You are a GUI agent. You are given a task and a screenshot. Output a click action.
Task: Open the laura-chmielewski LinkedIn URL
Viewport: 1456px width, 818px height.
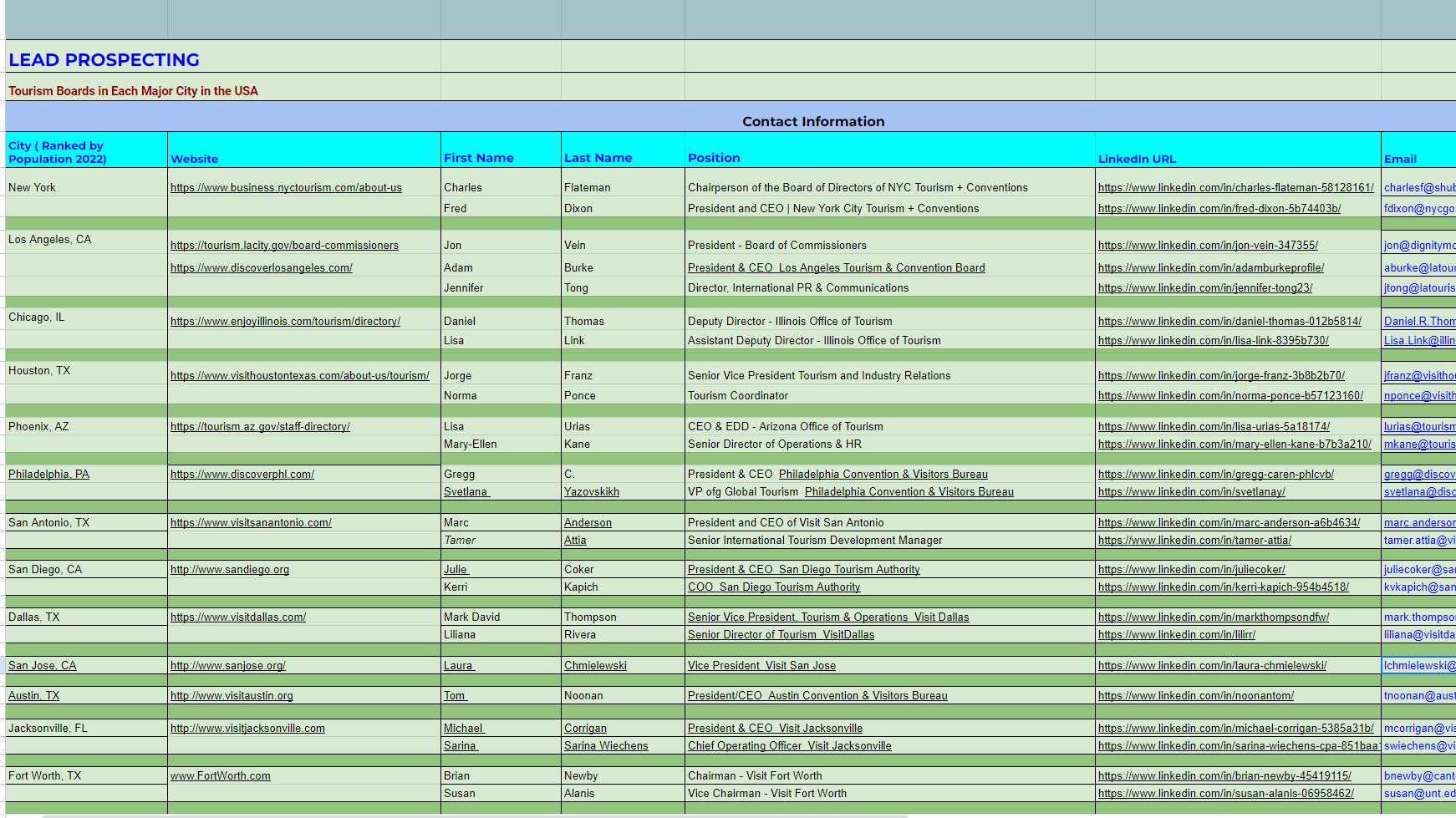pyautogui.click(x=1212, y=666)
